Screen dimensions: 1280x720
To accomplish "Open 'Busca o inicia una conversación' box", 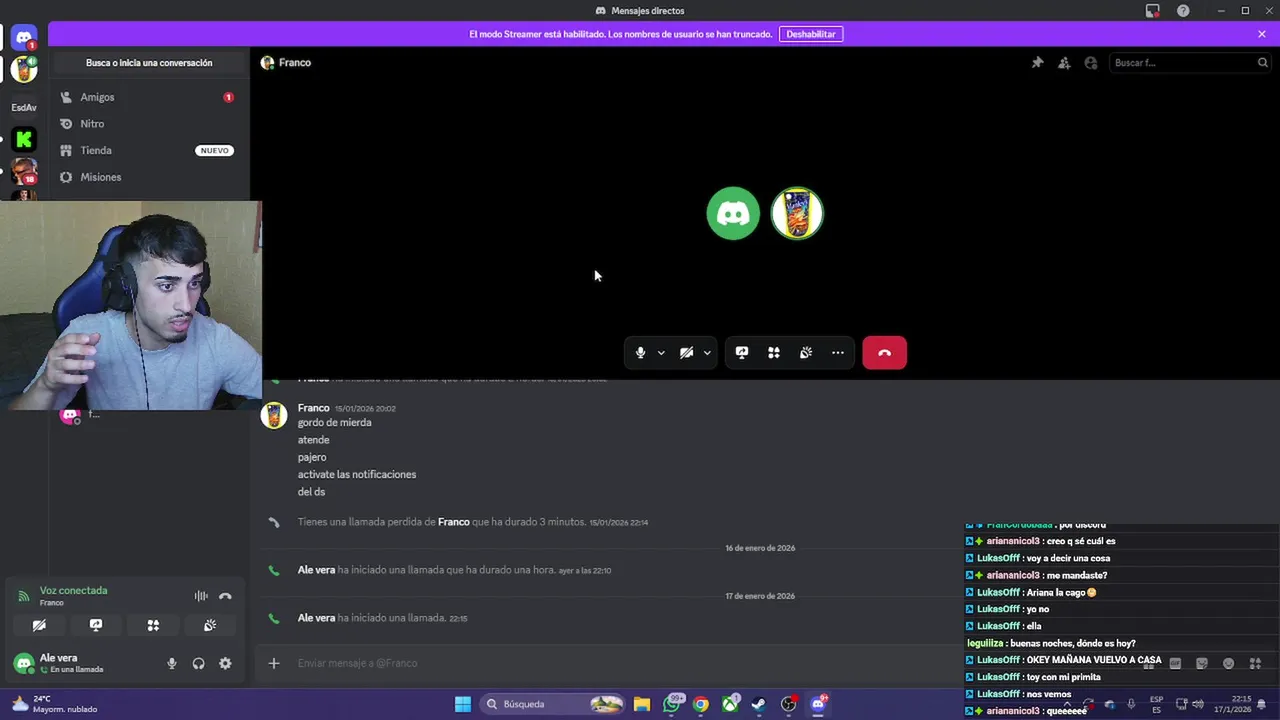I will 149,63.
